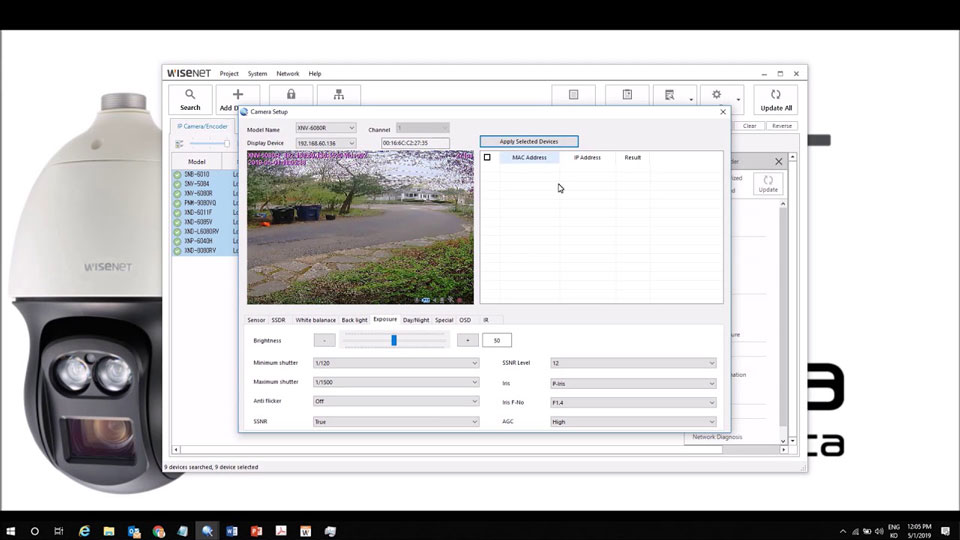The height and width of the screenshot is (540, 960).
Task: Expand the AGC dropdown set to High
Action: 633,422
